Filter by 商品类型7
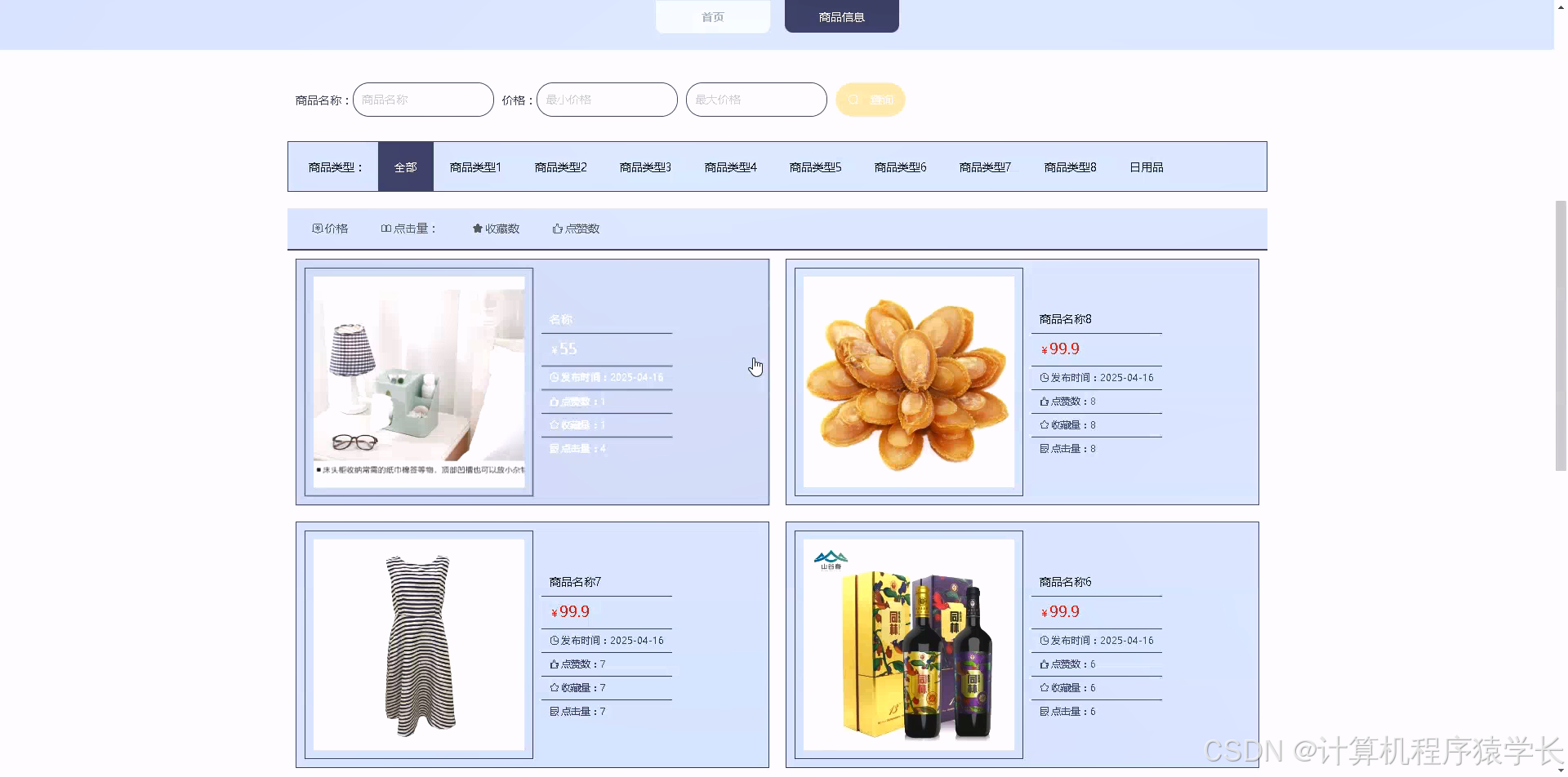This screenshot has width=1568, height=777. (x=985, y=167)
